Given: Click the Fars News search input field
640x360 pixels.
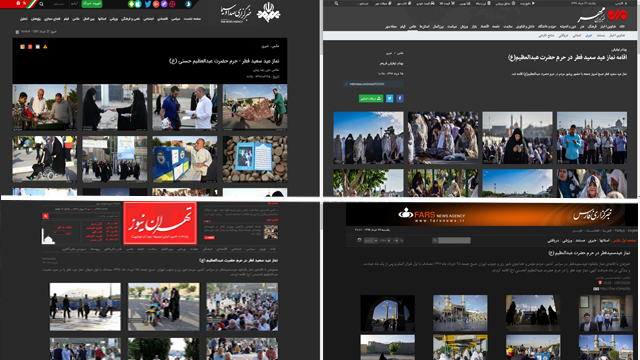Looking at the screenshot, I should pos(454,240).
